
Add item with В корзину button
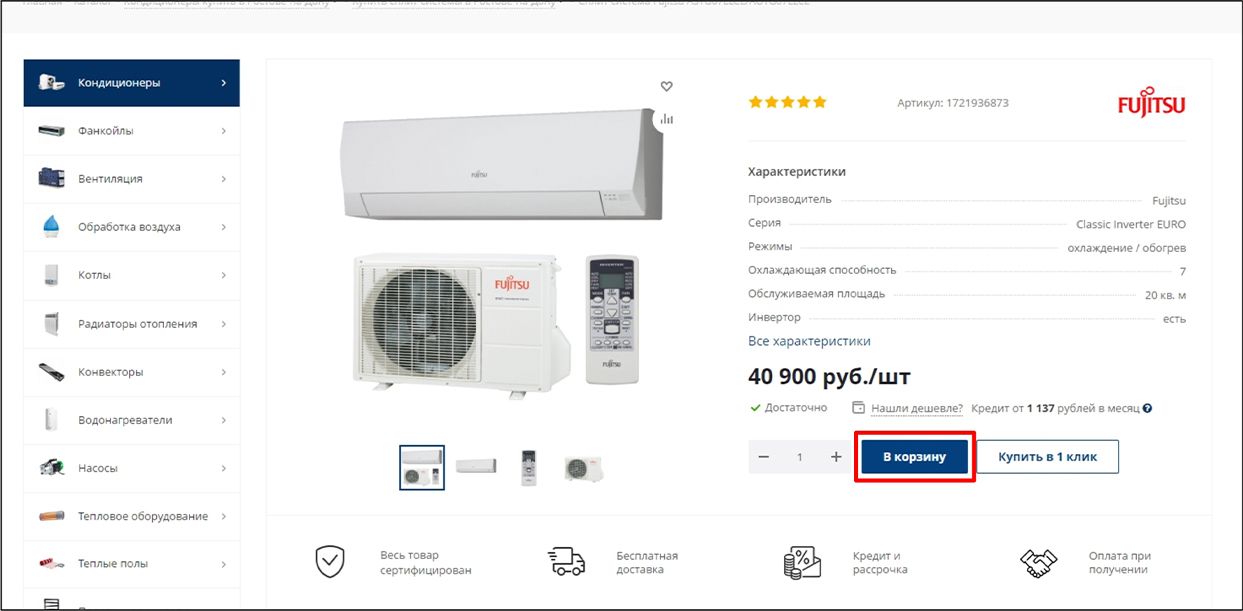click(914, 457)
